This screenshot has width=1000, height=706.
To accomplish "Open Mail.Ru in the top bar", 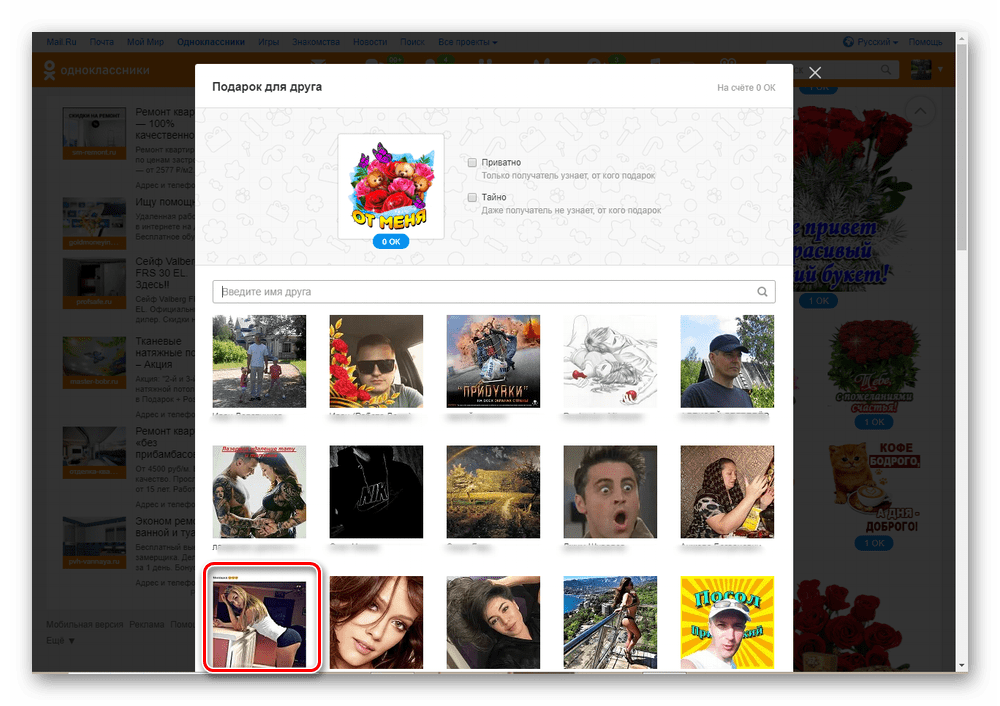I will pyautogui.click(x=61, y=41).
